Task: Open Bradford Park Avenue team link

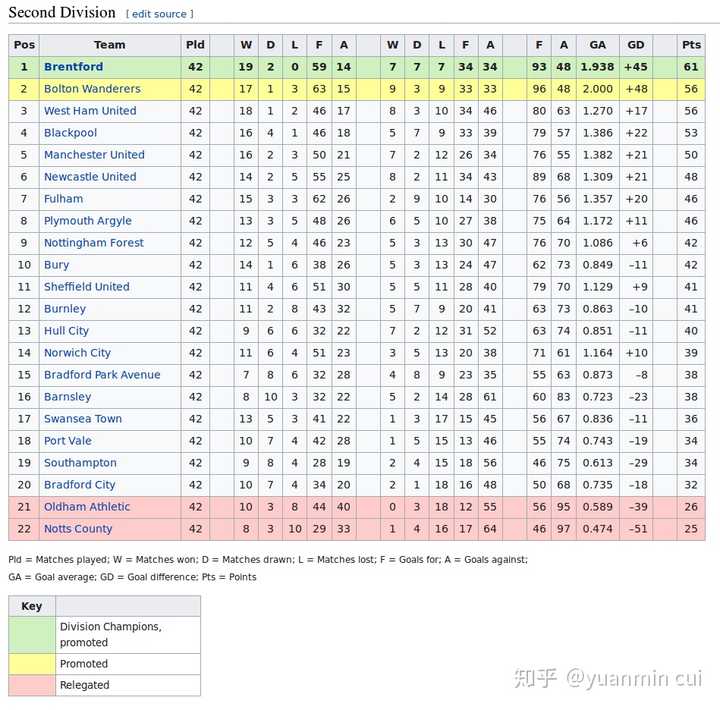Action: [x=102, y=375]
